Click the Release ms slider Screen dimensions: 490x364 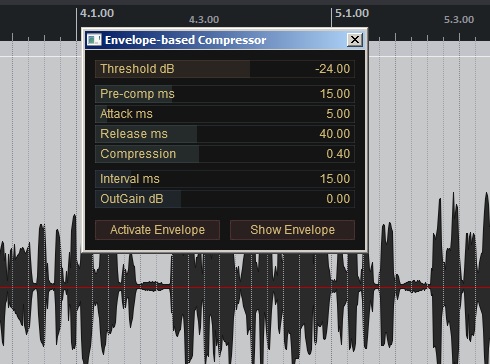225,134
